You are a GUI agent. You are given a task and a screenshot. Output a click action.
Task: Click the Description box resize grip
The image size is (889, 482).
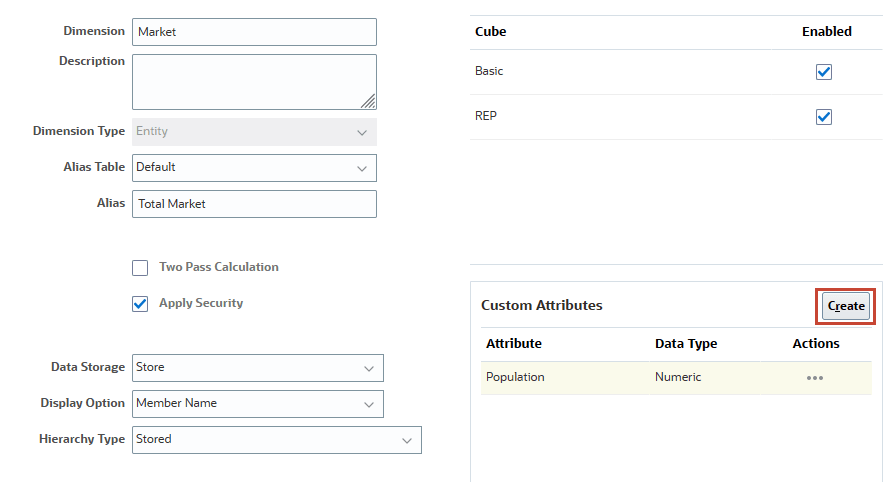click(368, 101)
